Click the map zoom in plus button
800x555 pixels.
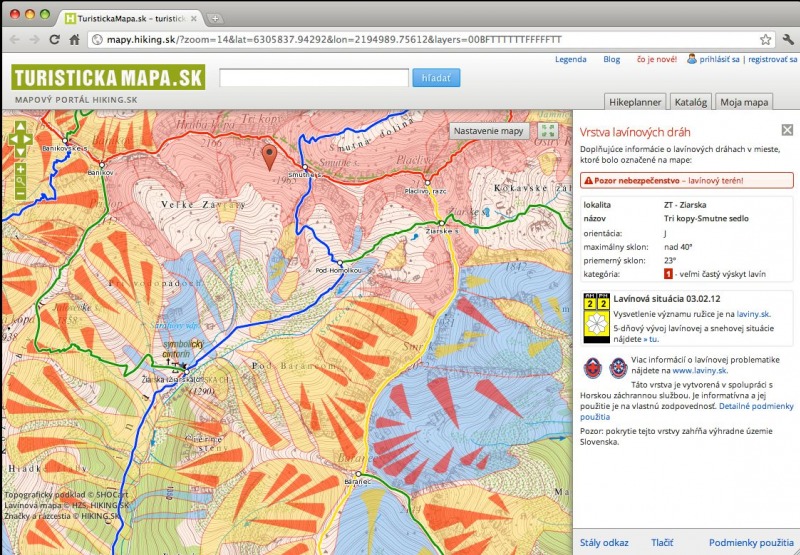pos(21,169)
